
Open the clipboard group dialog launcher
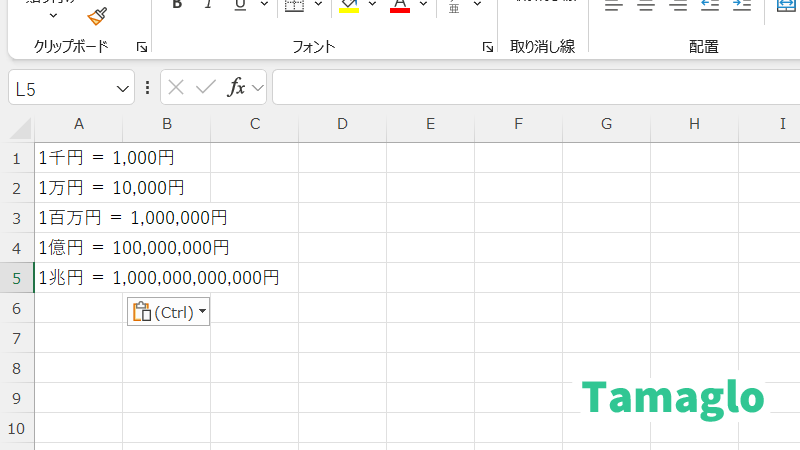pyautogui.click(x=141, y=47)
